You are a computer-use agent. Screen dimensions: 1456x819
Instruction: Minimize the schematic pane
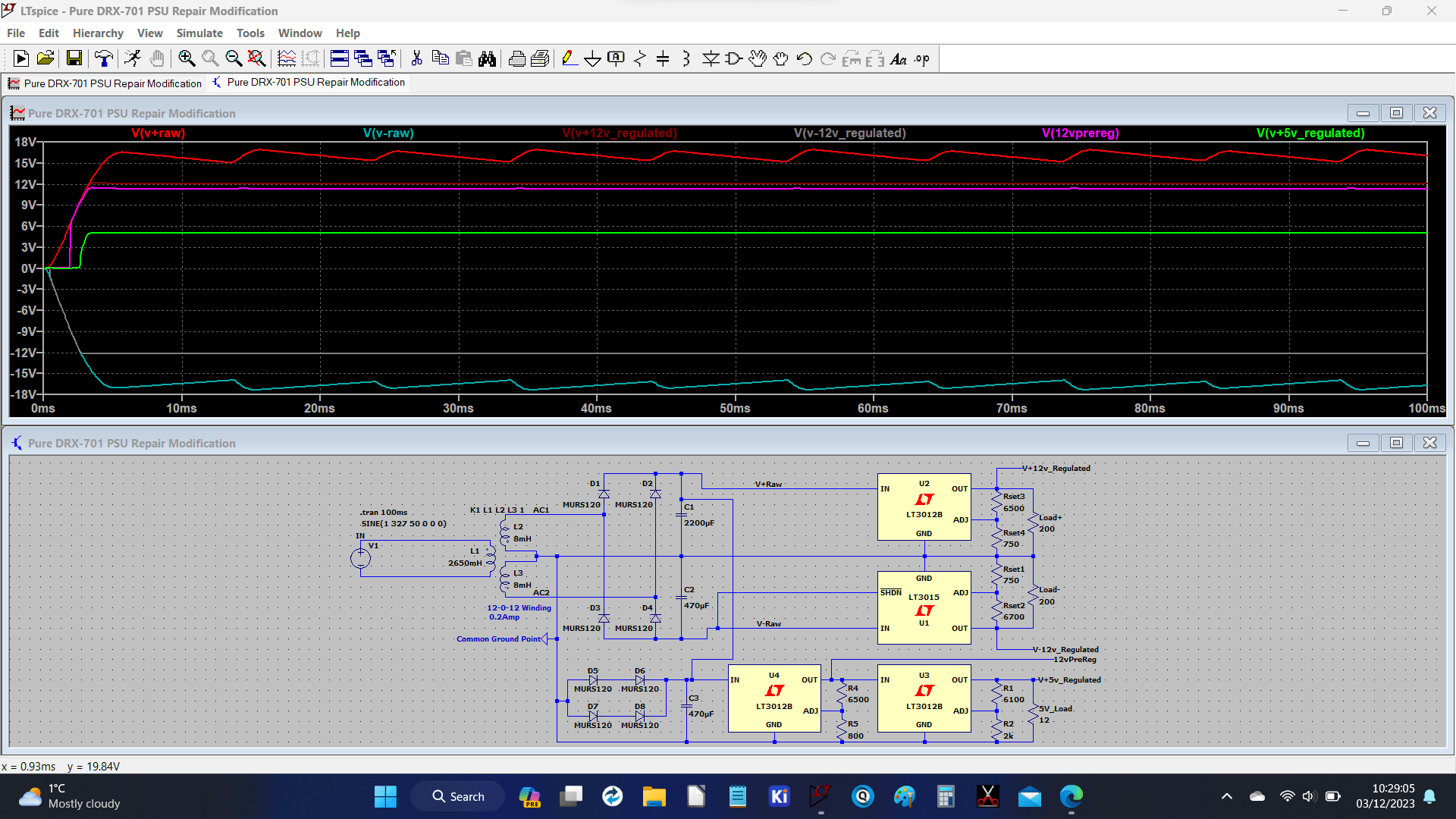(x=1363, y=443)
